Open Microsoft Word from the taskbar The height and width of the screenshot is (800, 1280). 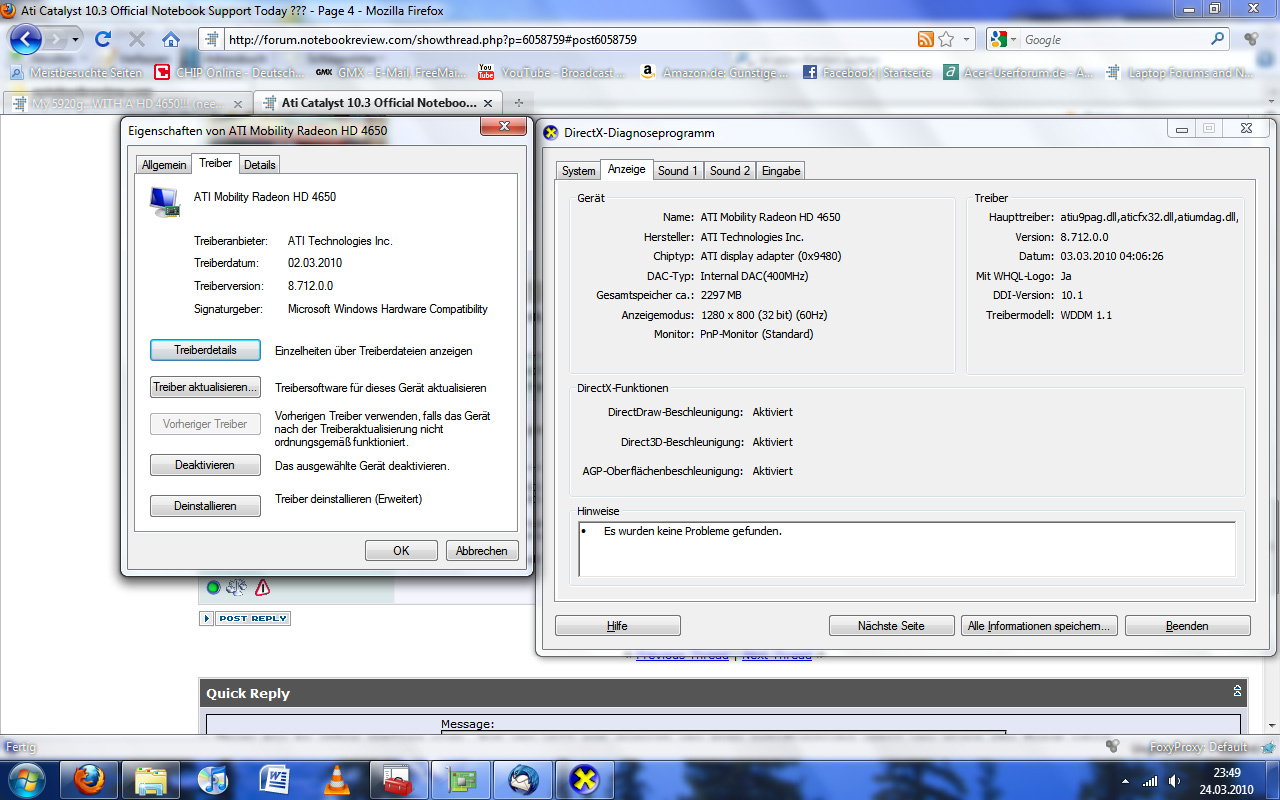click(x=274, y=779)
